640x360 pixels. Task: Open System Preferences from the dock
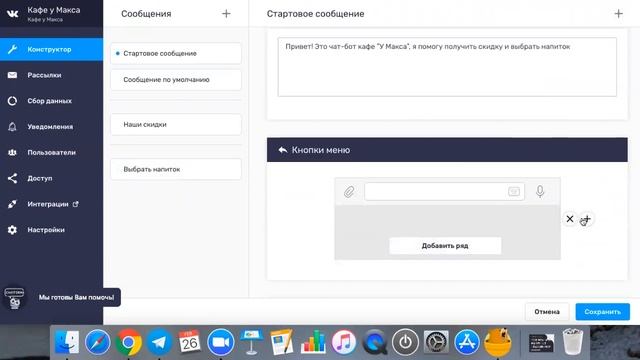436,342
